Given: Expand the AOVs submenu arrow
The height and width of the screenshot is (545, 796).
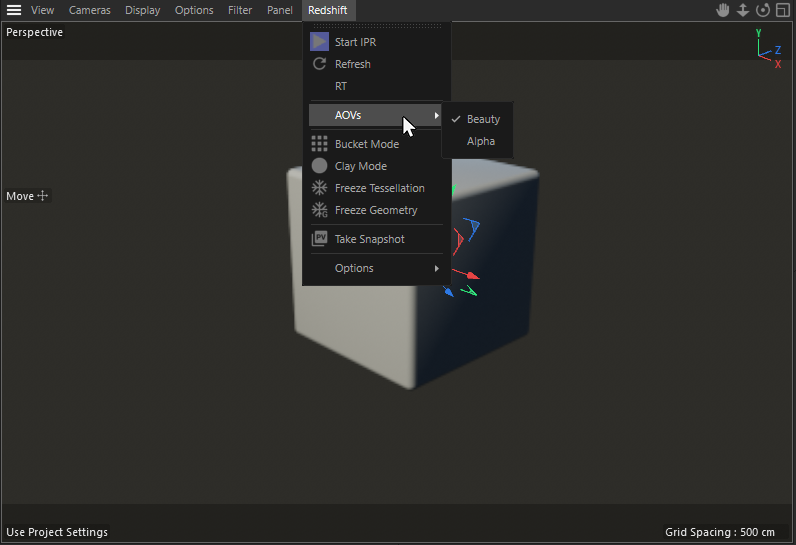Looking at the screenshot, I should tap(437, 115).
